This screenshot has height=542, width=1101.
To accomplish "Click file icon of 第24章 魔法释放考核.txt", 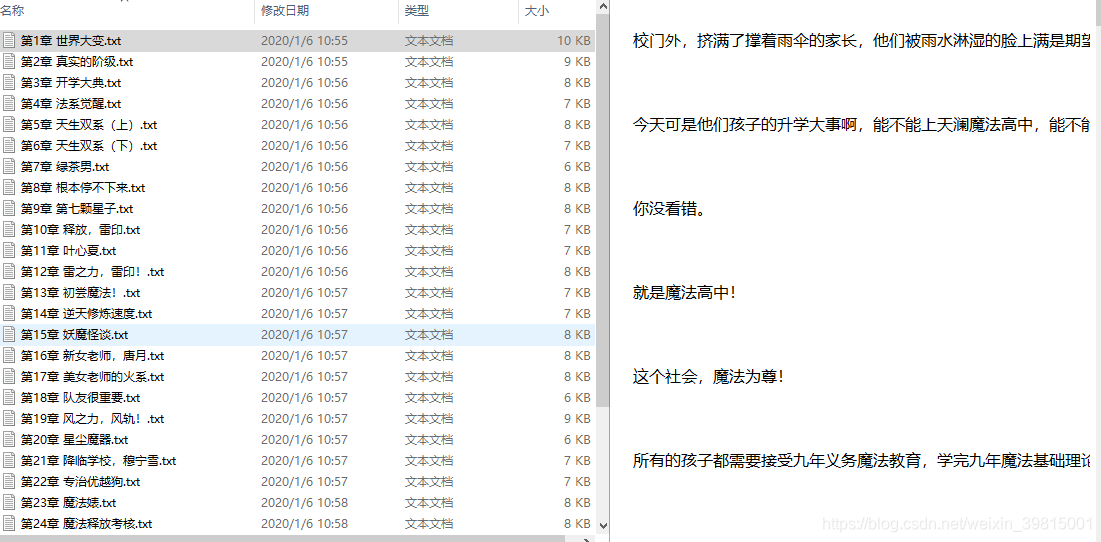I will pyautogui.click(x=8, y=524).
